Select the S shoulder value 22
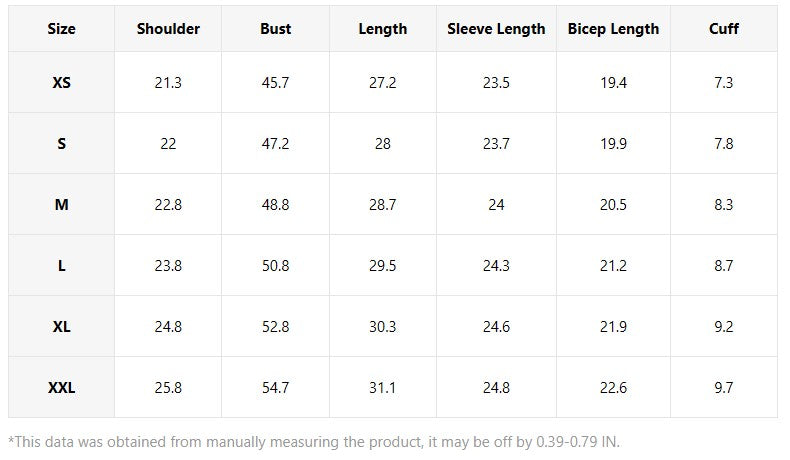Screen dimensions: 790x460 coord(168,144)
